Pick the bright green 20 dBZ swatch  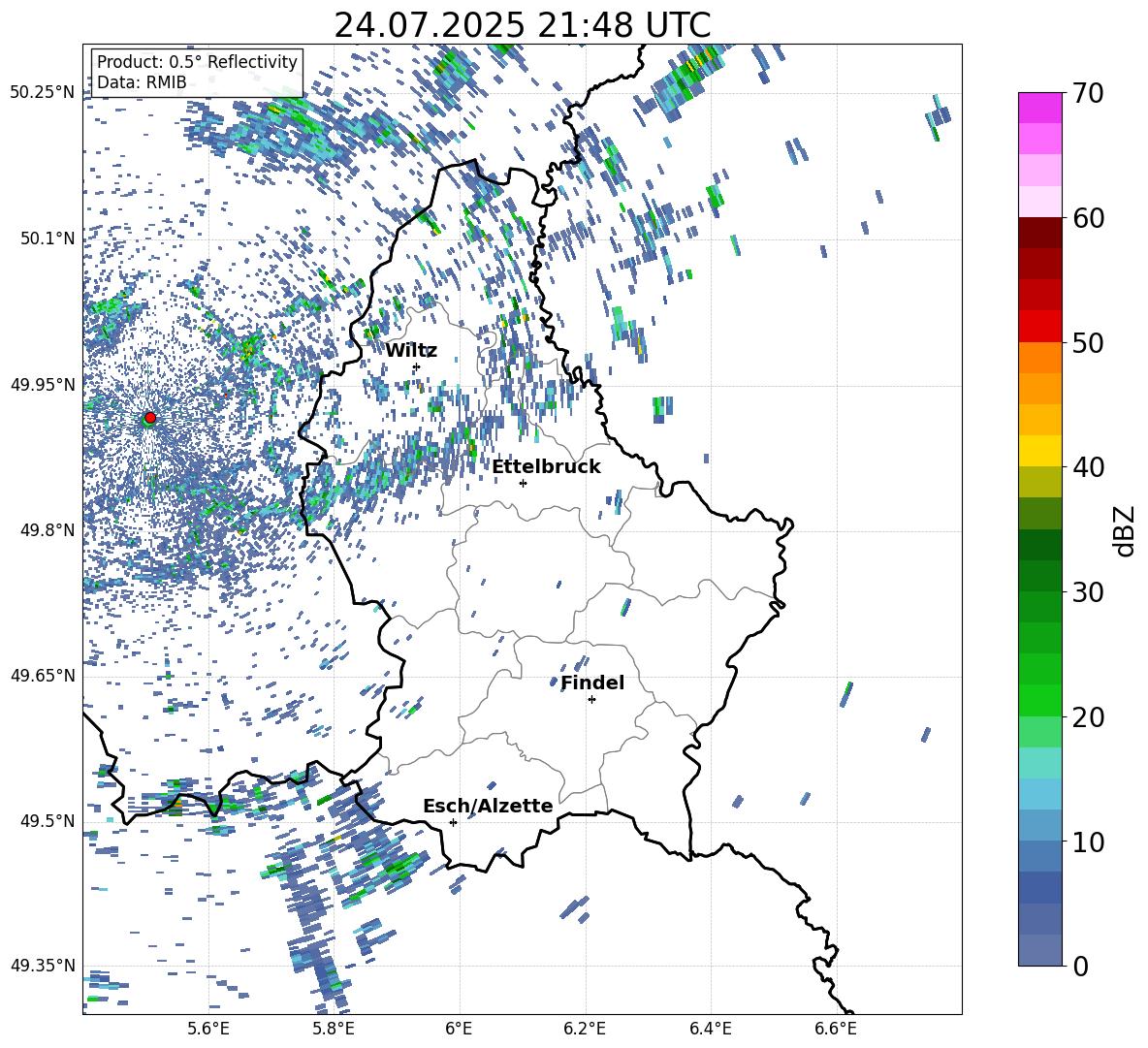[1039, 700]
